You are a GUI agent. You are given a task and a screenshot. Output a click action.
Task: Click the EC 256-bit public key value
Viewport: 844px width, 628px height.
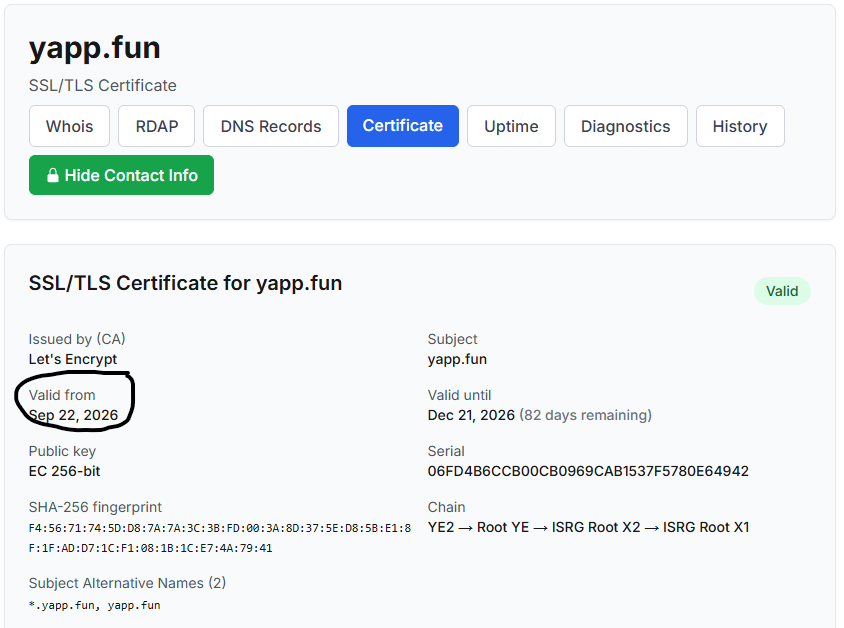point(64,471)
